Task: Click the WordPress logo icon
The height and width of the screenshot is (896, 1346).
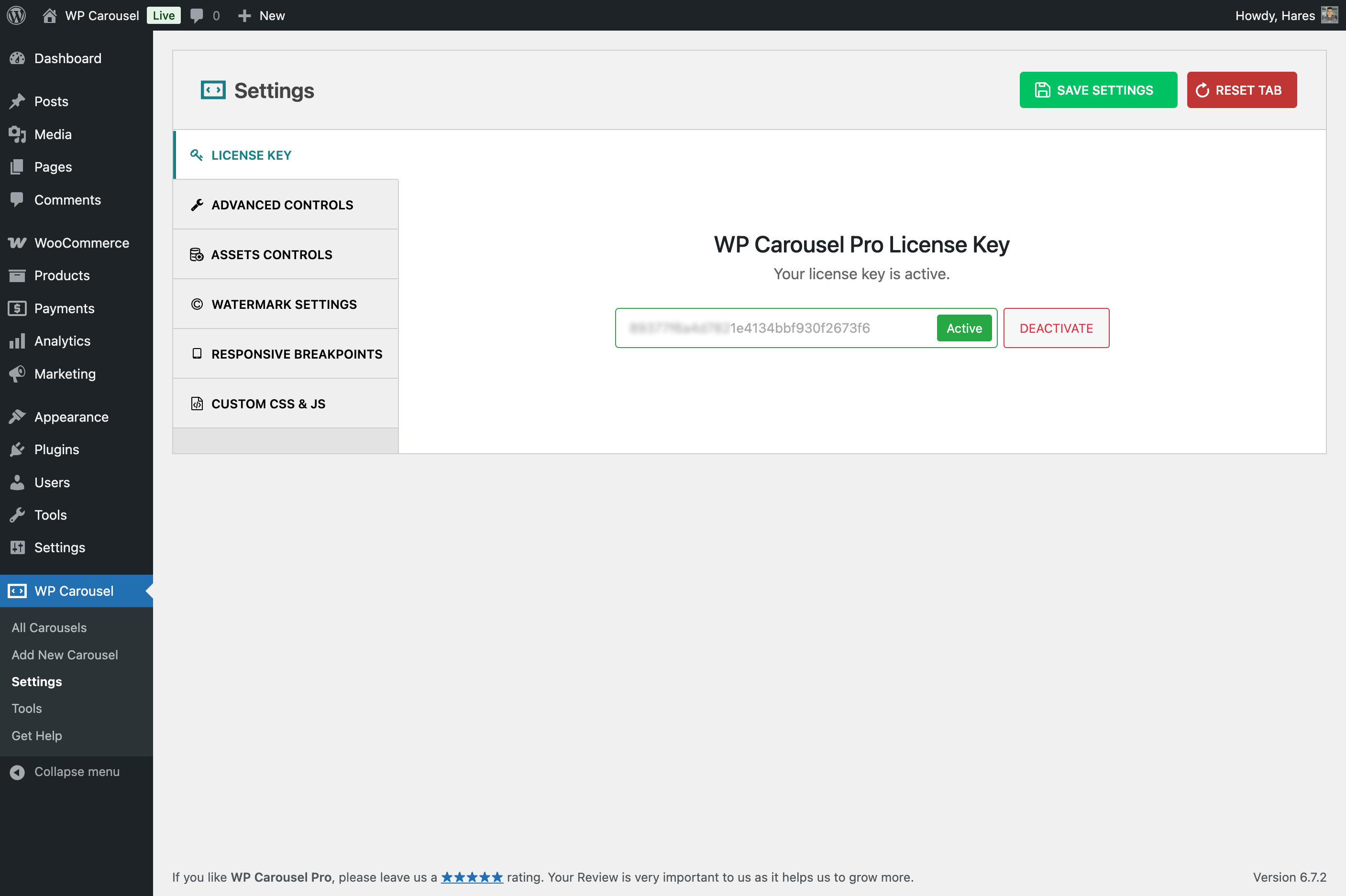Action: 16,15
